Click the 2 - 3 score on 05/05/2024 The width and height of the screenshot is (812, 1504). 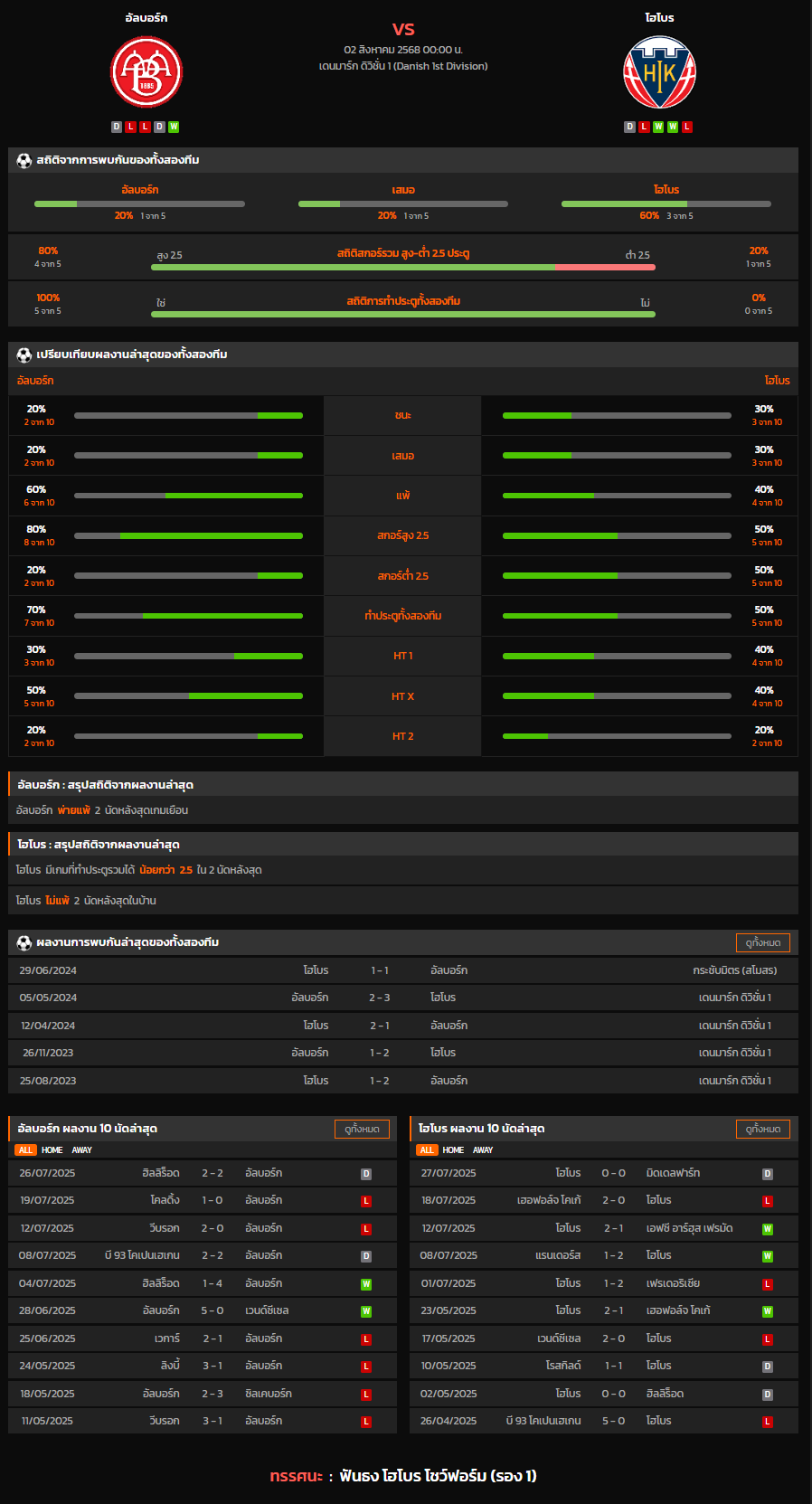(380, 998)
